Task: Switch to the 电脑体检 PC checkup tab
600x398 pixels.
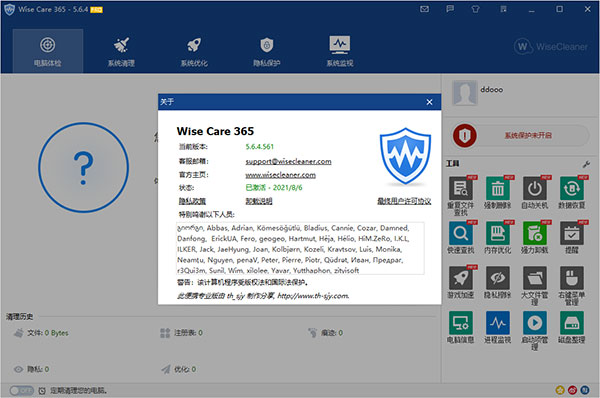Action: pos(48,51)
